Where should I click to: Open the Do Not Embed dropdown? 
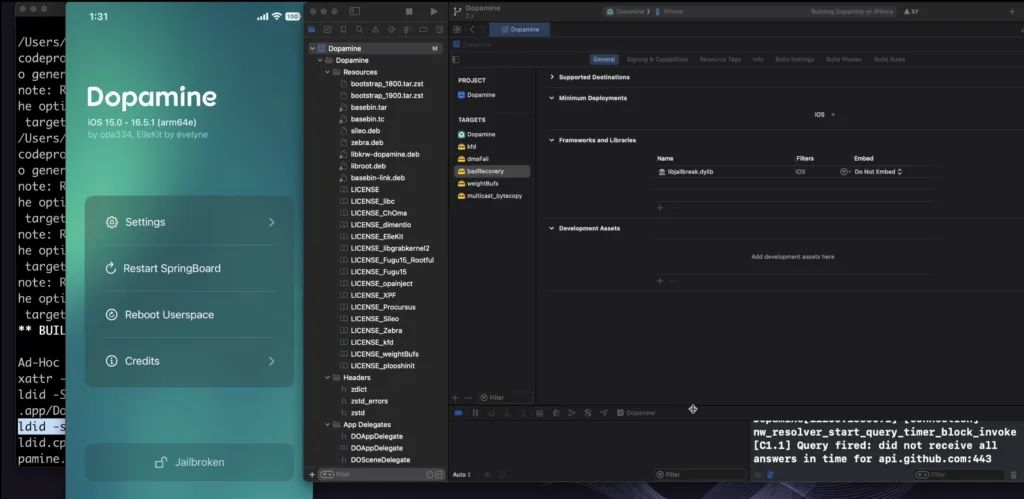[x=878, y=172]
